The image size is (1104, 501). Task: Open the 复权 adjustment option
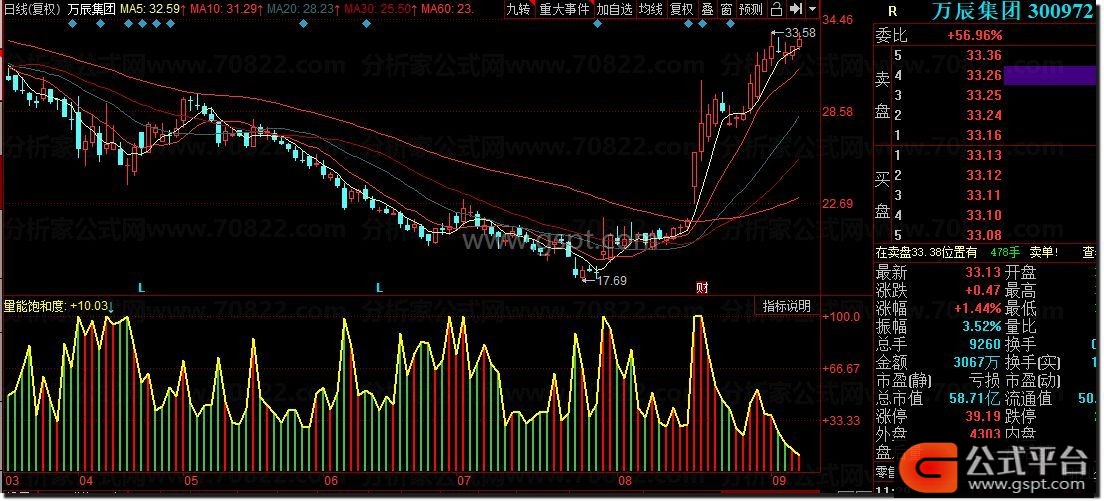(x=681, y=9)
